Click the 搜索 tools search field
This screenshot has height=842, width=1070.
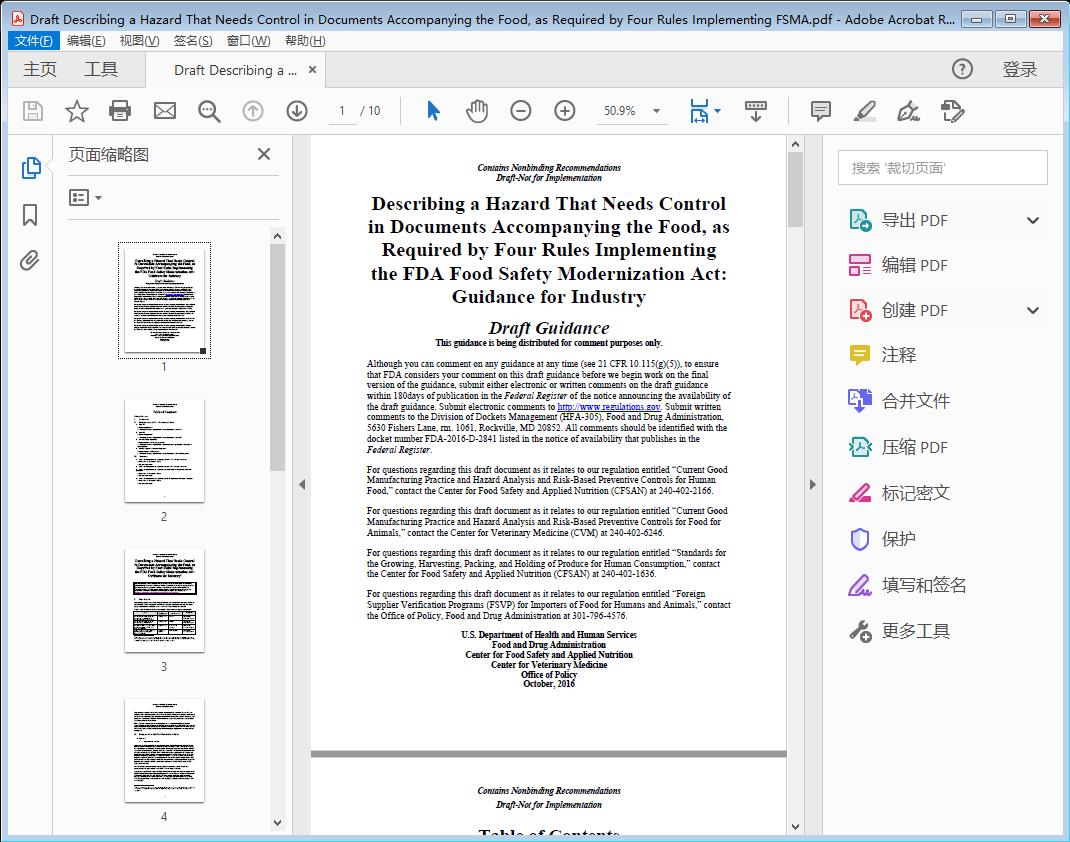[942, 168]
